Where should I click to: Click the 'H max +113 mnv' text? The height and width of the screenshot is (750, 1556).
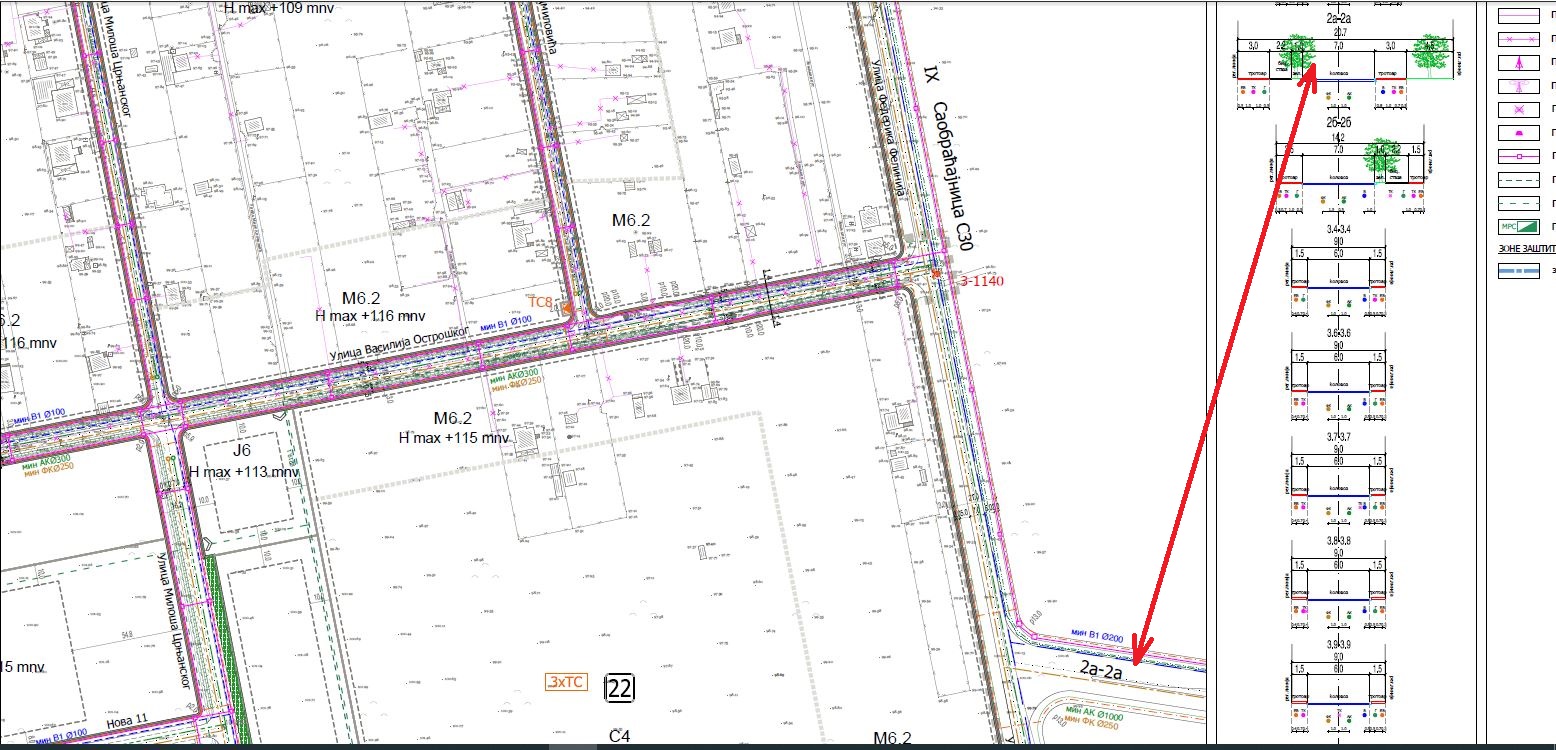pyautogui.click(x=245, y=472)
